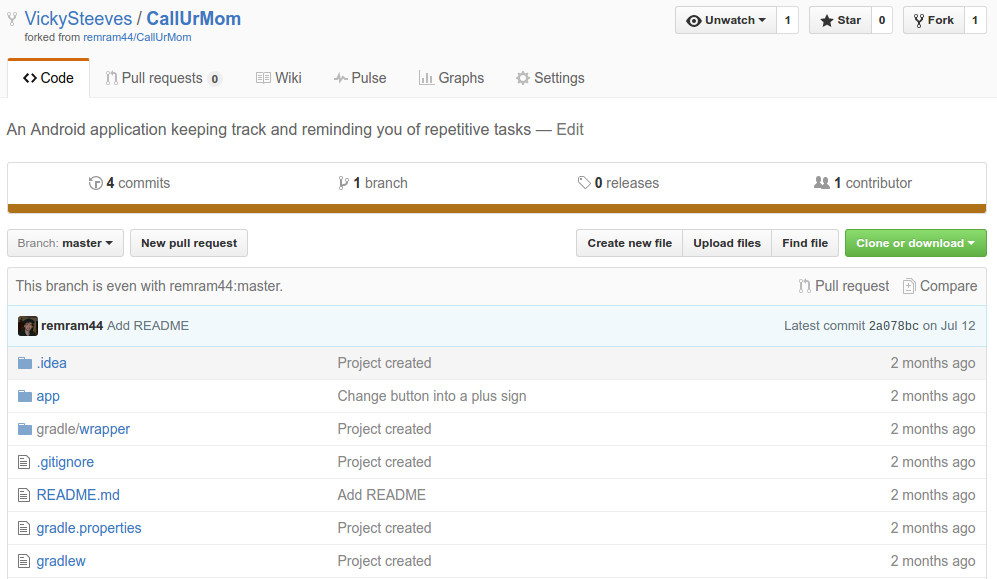997x579 pixels.
Task: Click the contributors people icon
Action: [822, 183]
